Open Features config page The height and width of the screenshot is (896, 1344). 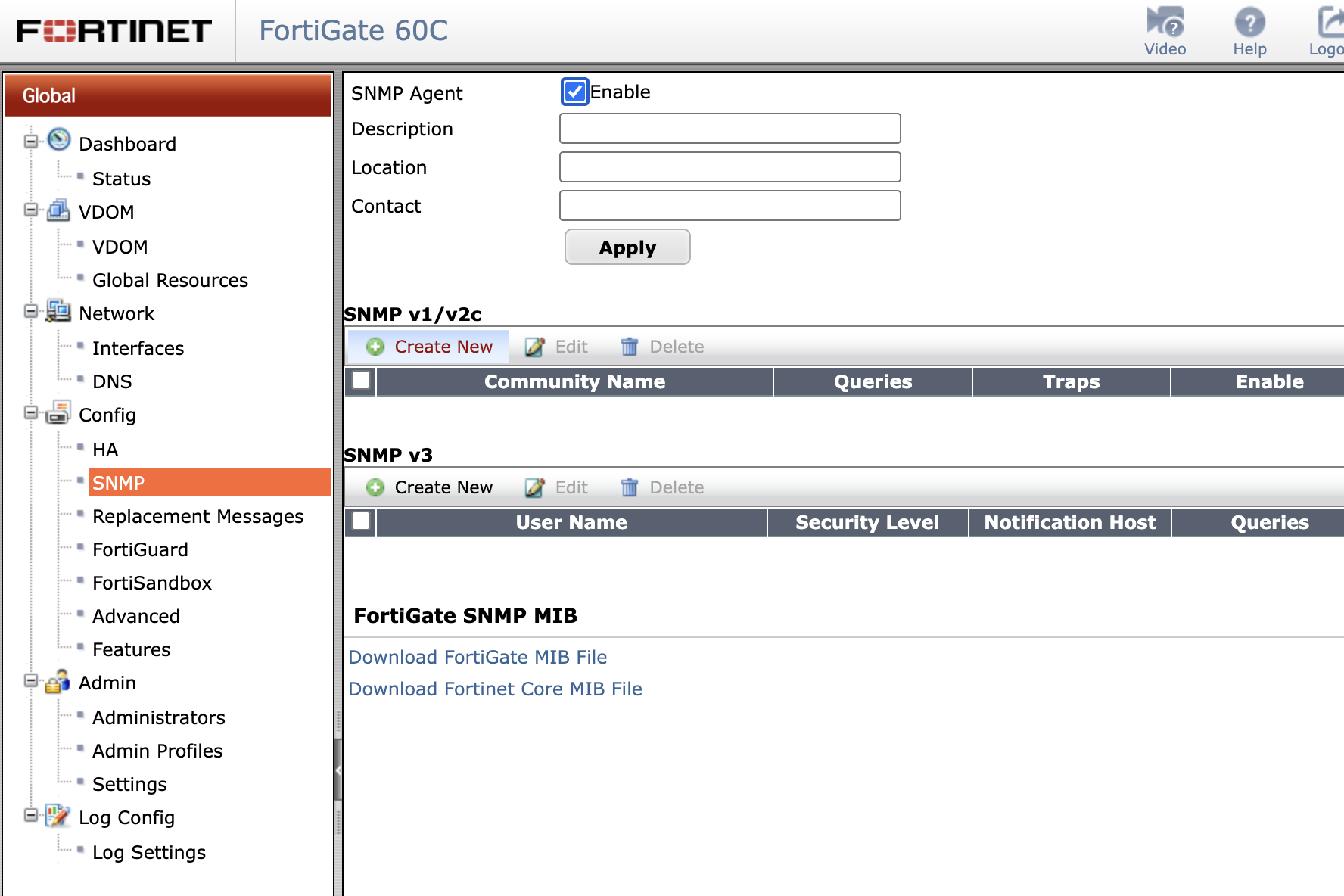point(131,649)
